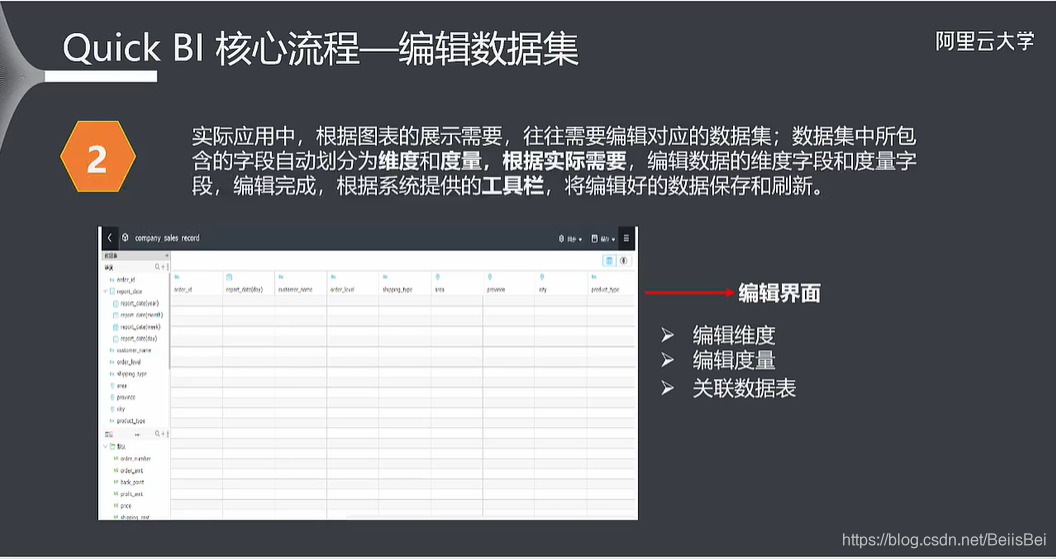The image size is (1056, 559).
Task: Select order_level in the dimension tree
Action: (129, 362)
